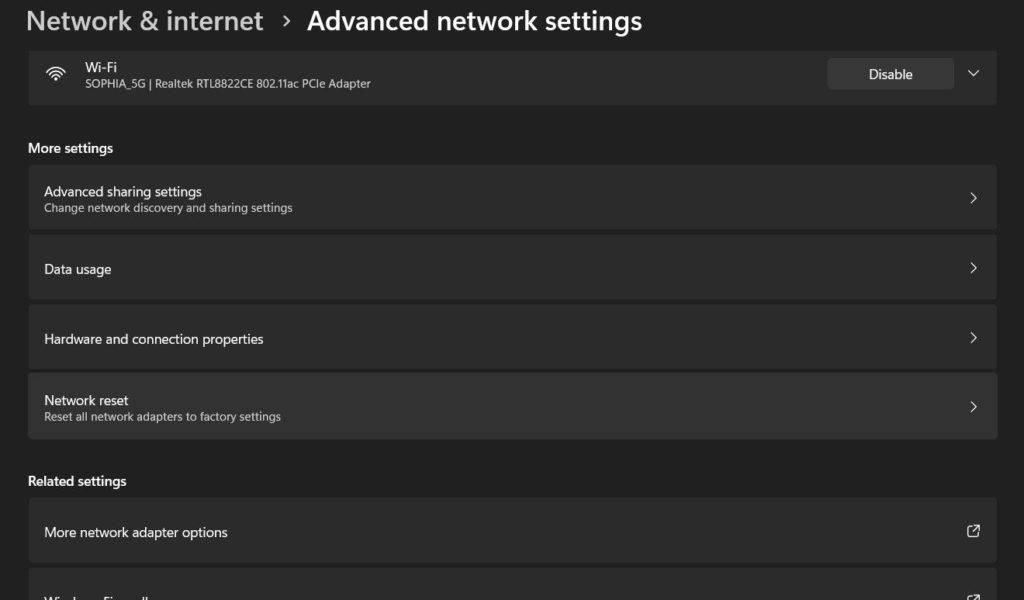Open Hardware and connection properties
The width and height of the screenshot is (1024, 600).
point(513,338)
